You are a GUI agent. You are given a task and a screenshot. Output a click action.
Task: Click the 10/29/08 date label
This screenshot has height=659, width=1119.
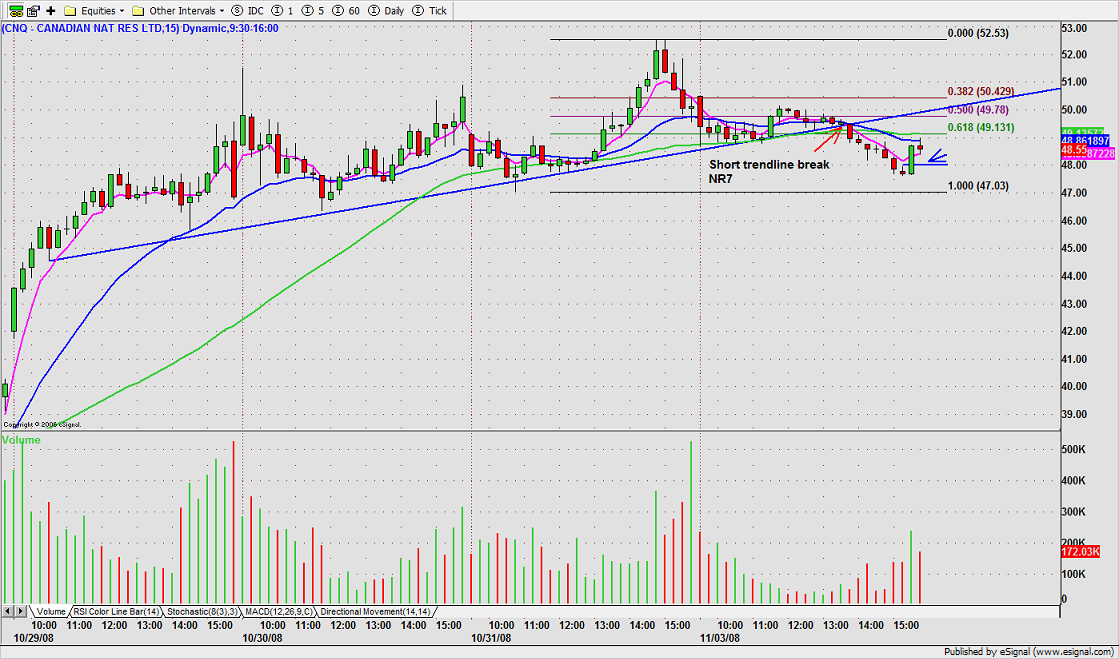pyautogui.click(x=34, y=638)
